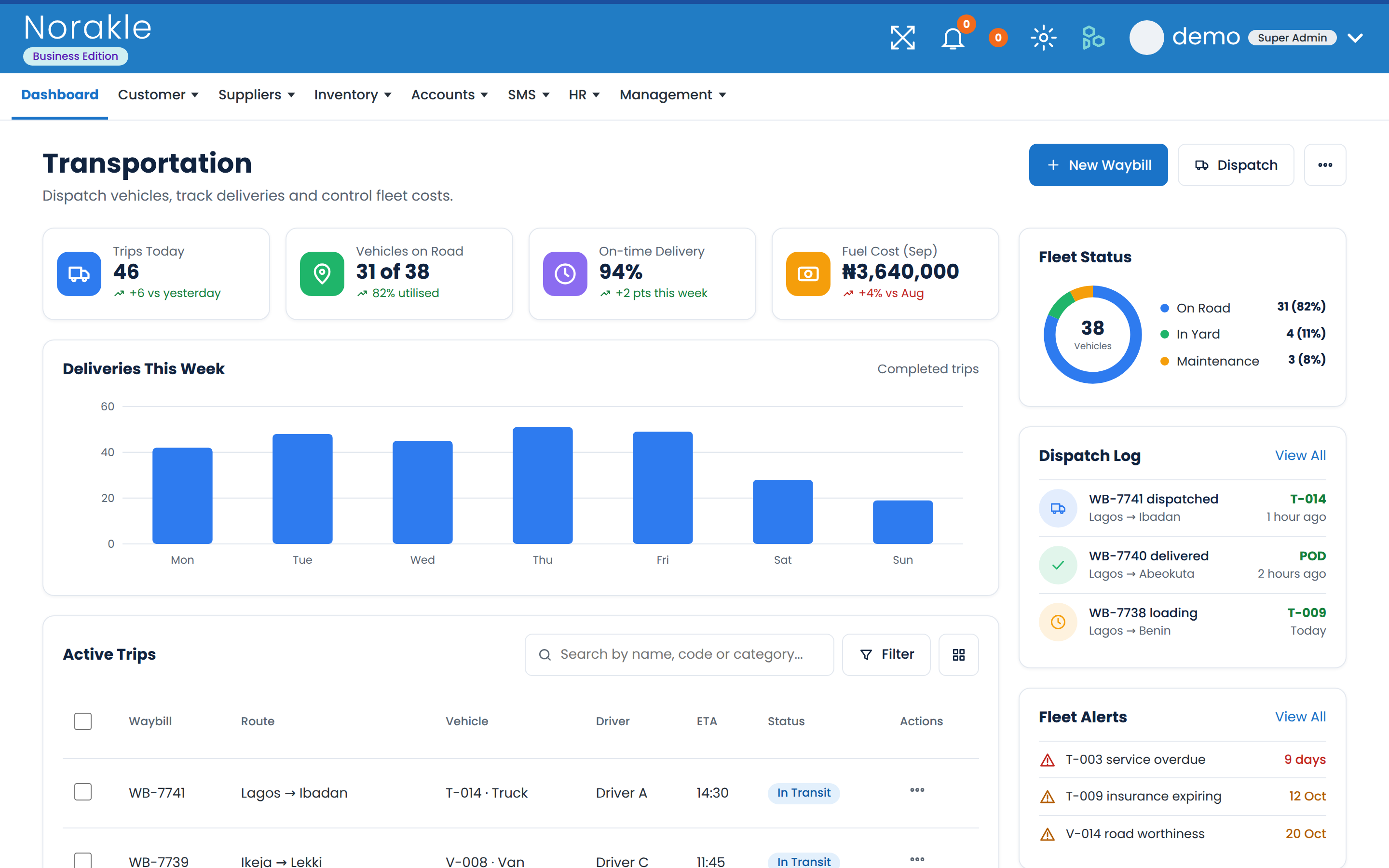
Task: Click the Sun bar in deliveries chart
Action: [x=902, y=522]
